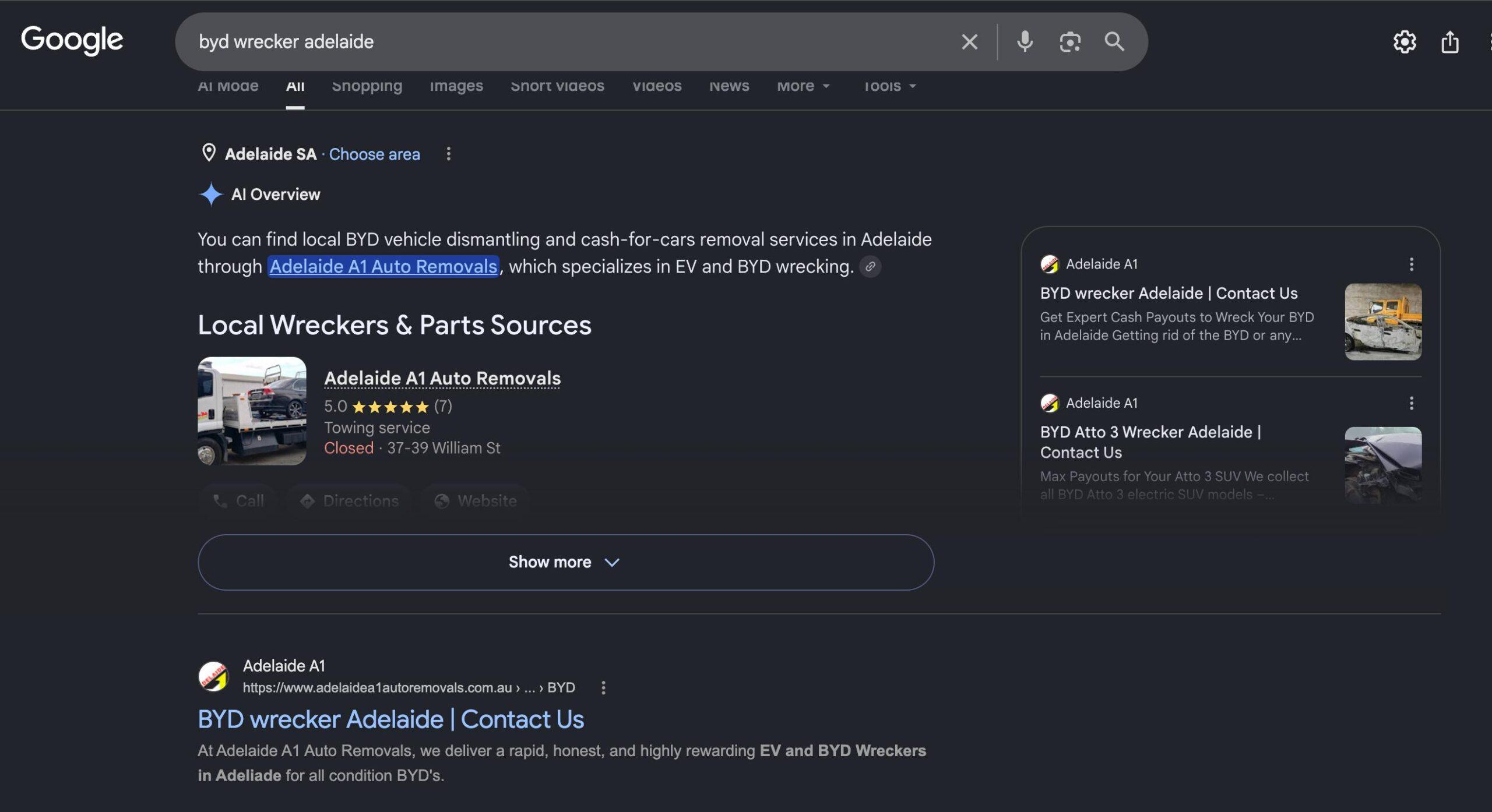
Task: Open organic result BYD wrecker Adelaide | Contact Us
Action: coord(390,719)
